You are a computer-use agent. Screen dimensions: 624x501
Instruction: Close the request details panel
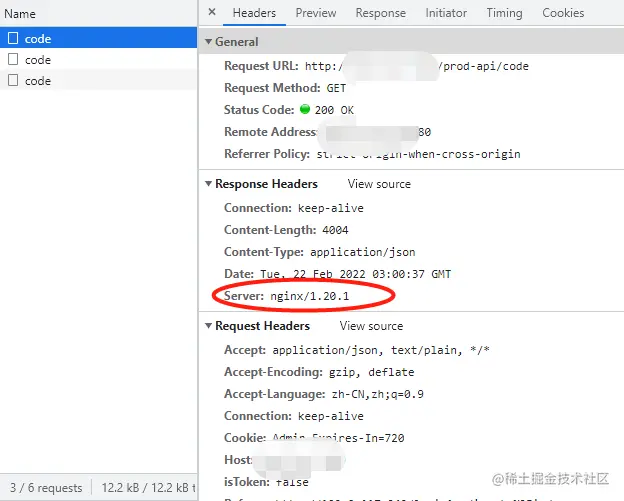tap(212, 12)
